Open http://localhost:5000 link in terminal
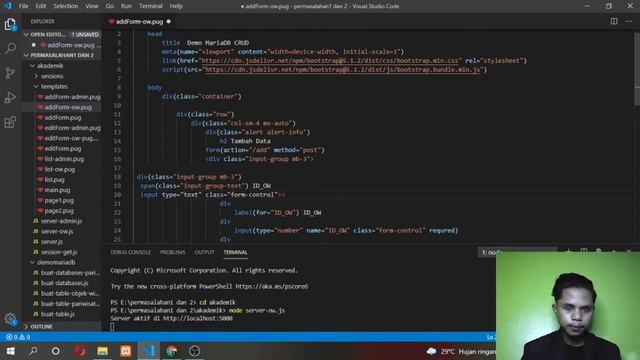The image size is (640, 360). point(198,318)
